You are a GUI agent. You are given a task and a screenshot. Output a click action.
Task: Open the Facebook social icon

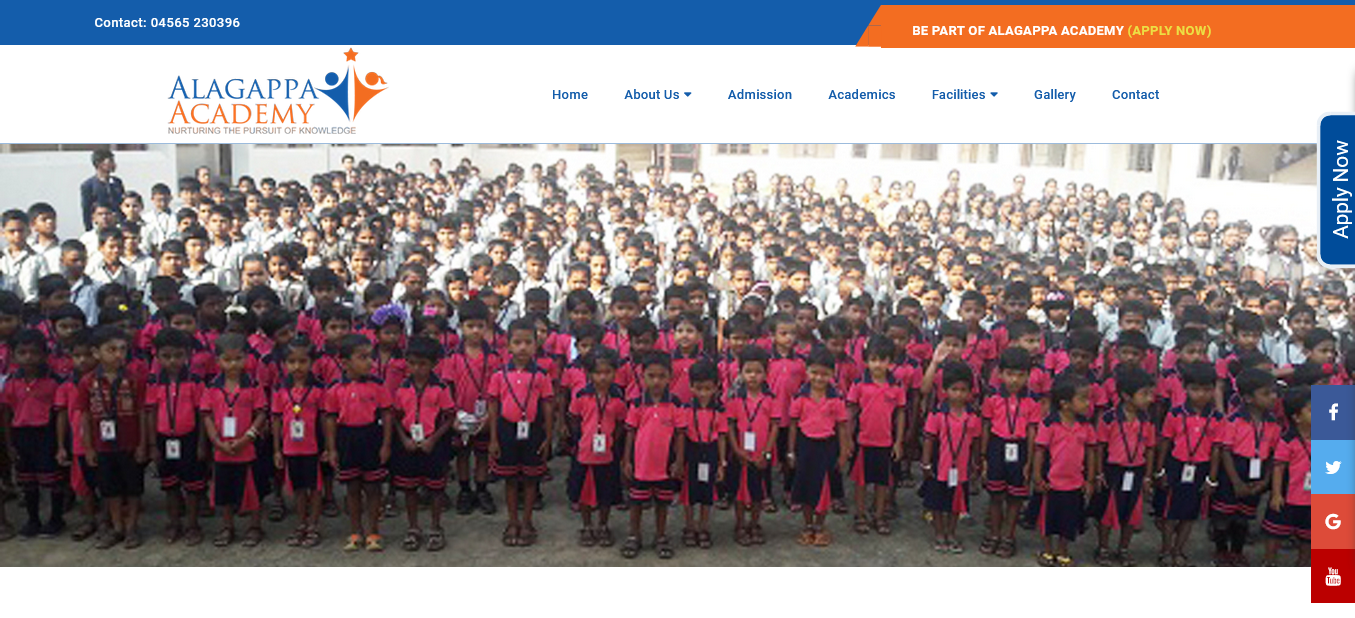(x=1333, y=412)
